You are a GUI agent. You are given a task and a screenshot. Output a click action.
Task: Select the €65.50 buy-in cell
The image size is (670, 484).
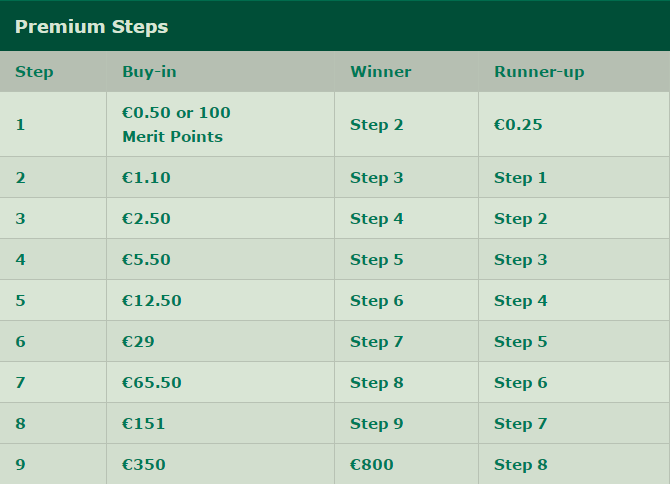click(x=151, y=383)
